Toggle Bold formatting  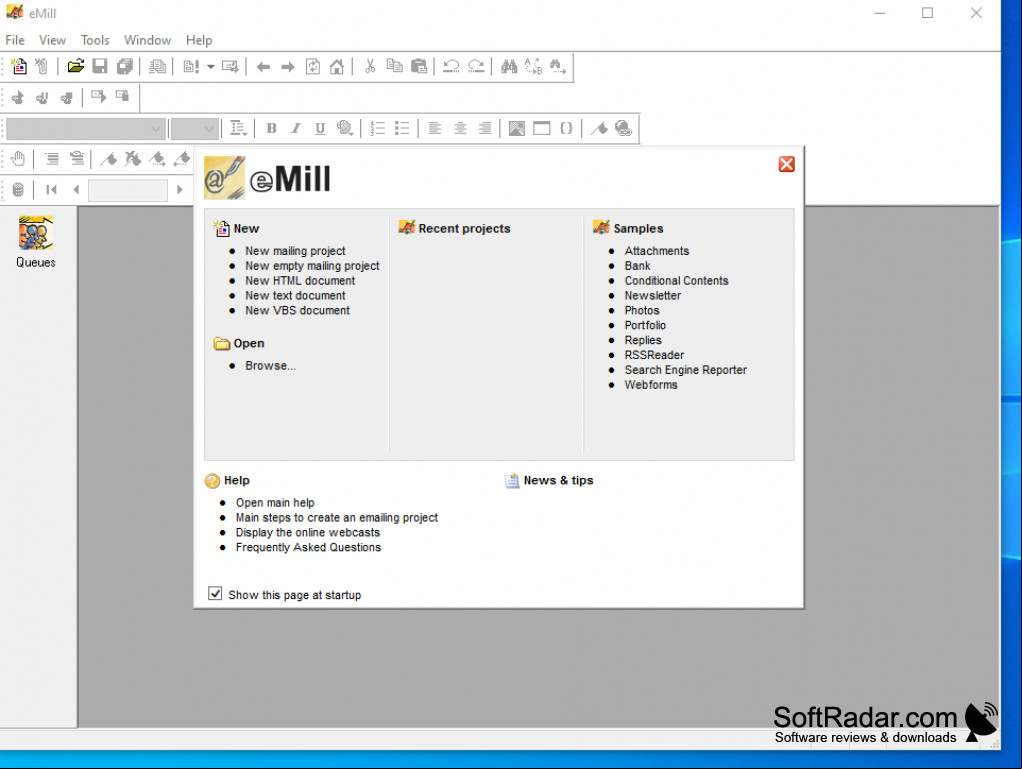pyautogui.click(x=271, y=128)
